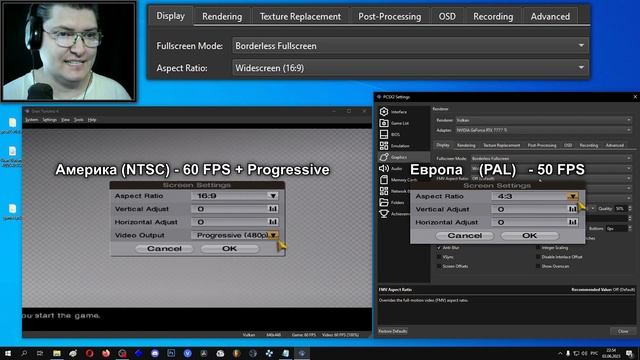Open enlarged Aspect Ratio Widescreen (16:9) dropdown
Image resolution: width=640 pixels, height=360 pixels.
tap(410, 68)
